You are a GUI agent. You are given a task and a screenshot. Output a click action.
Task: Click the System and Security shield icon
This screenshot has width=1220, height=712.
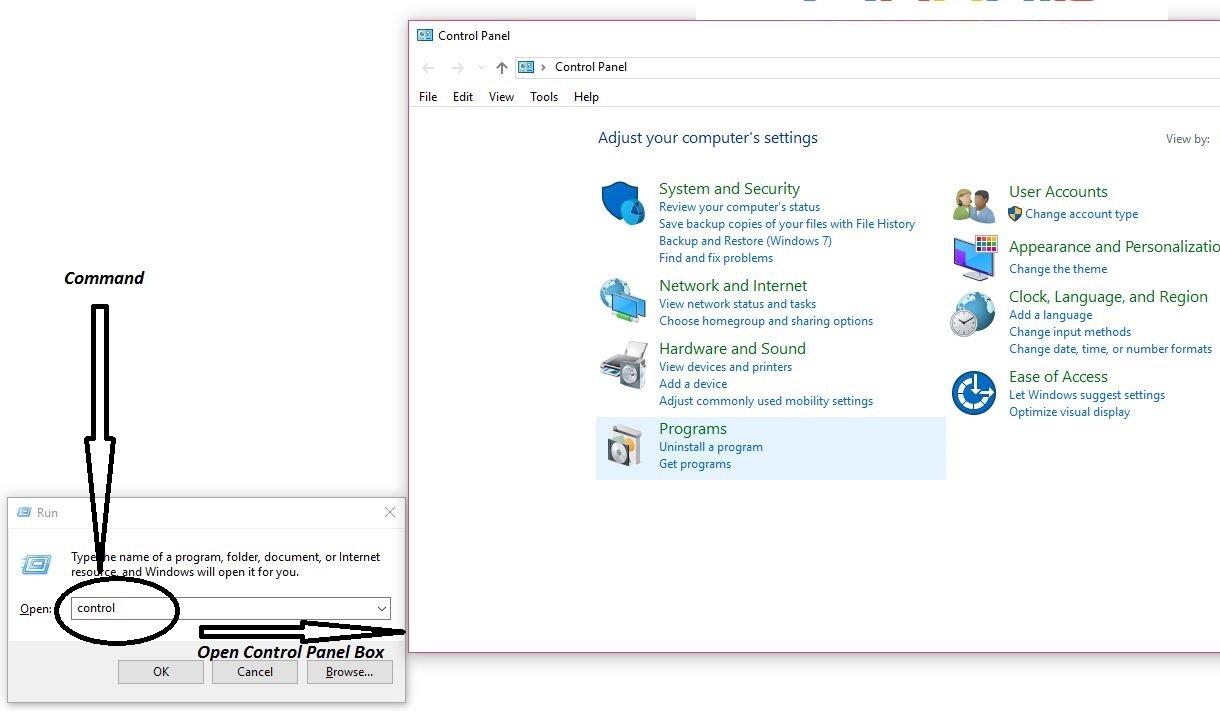623,203
